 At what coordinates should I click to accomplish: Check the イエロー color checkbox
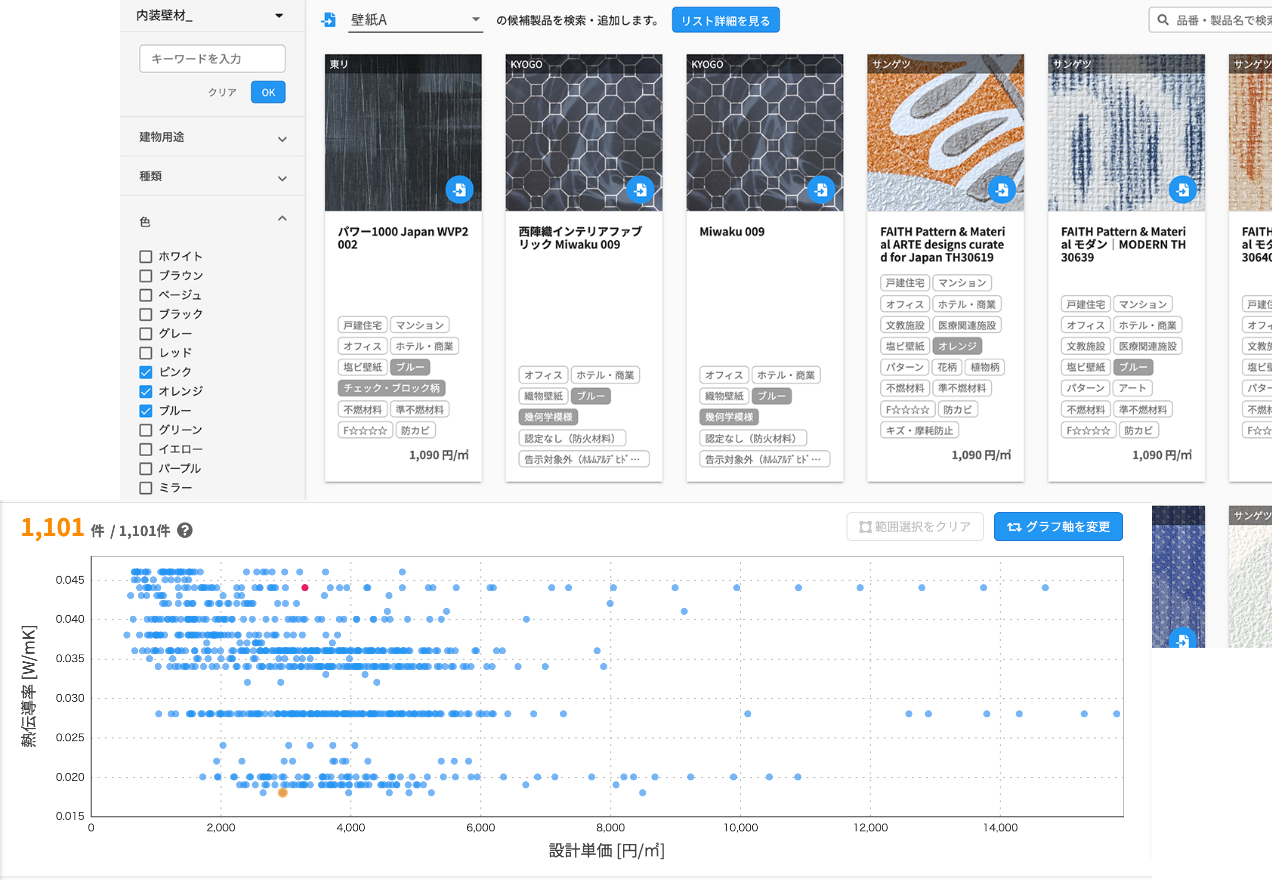pyautogui.click(x=146, y=449)
